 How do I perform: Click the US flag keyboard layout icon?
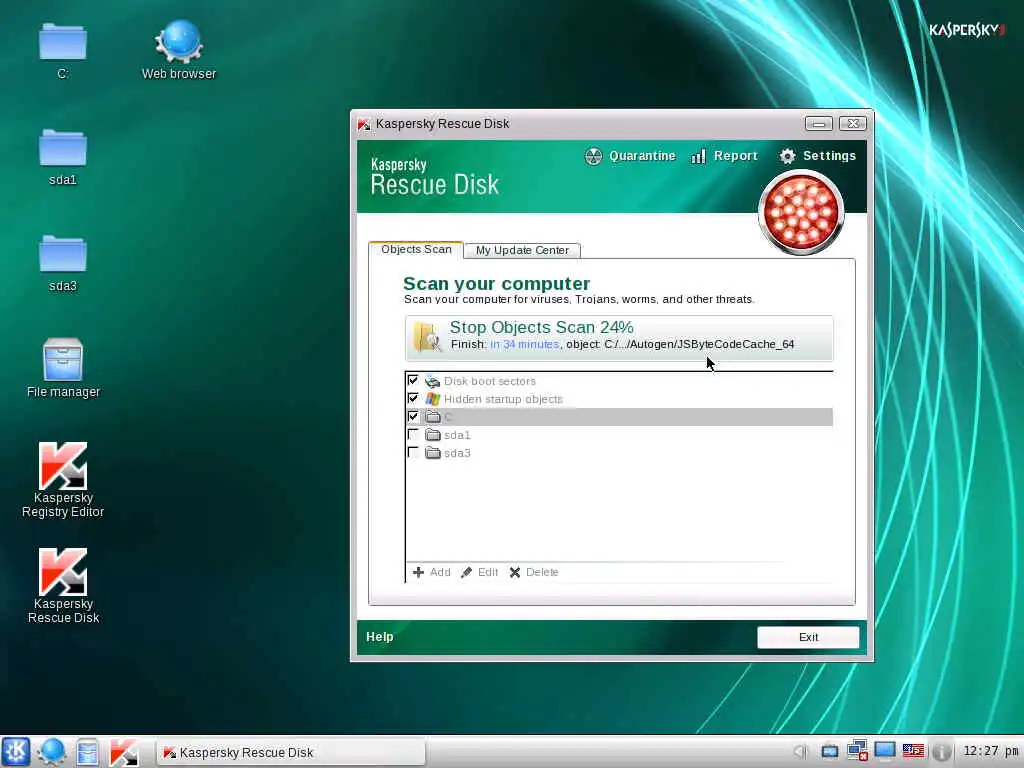tap(913, 751)
